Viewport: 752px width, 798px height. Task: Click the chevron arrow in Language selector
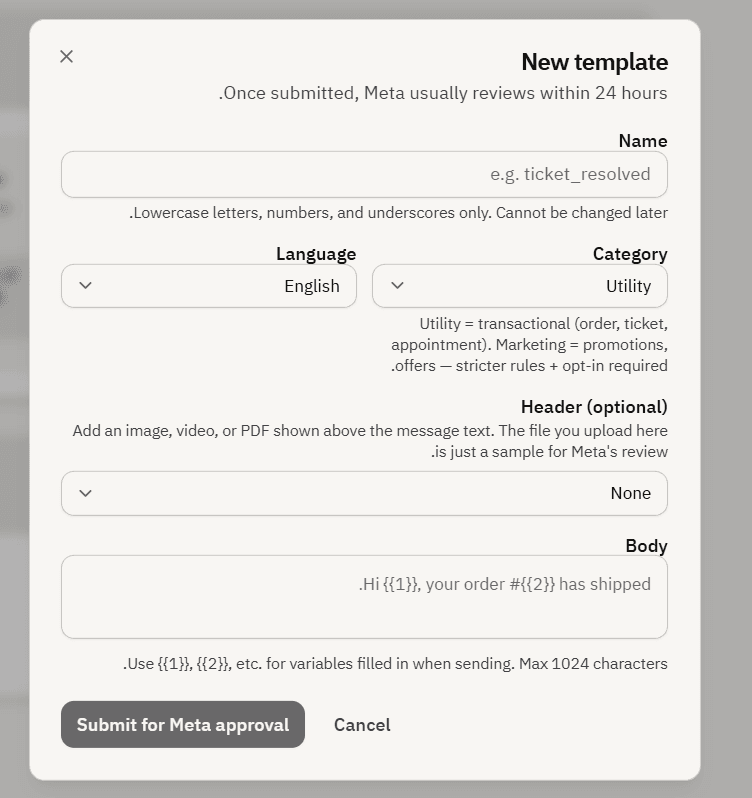tap(85, 286)
